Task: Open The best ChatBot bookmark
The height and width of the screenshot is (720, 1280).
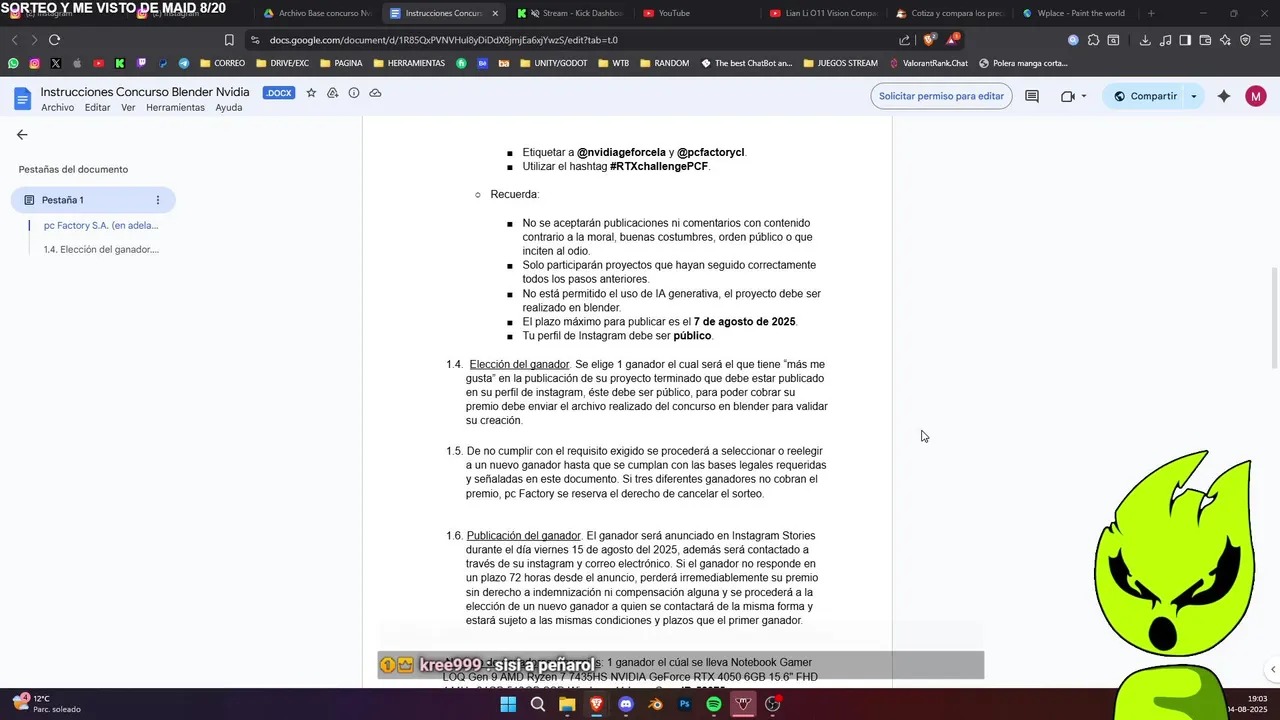Action: [x=746, y=63]
